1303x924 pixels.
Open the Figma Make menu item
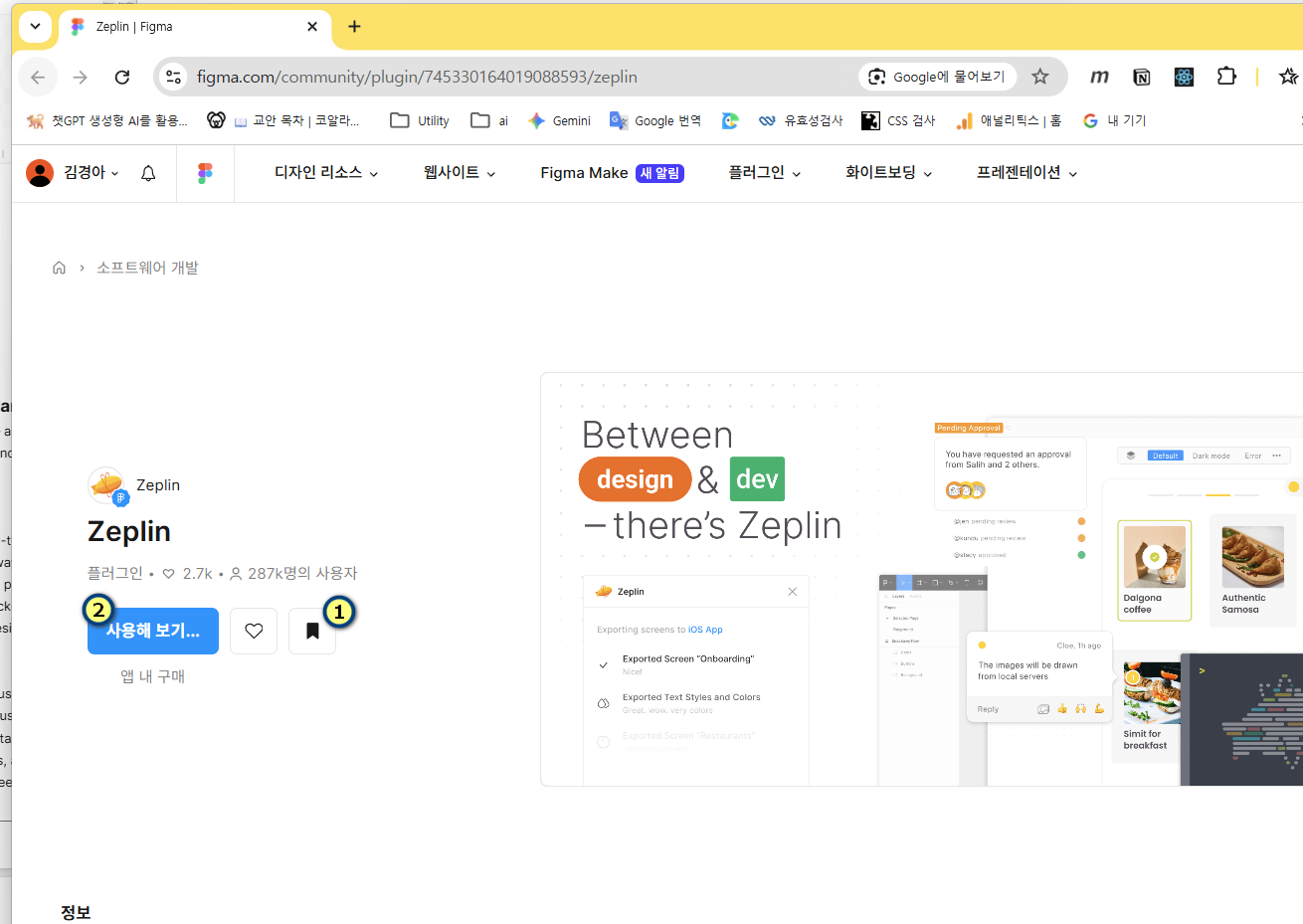point(584,173)
